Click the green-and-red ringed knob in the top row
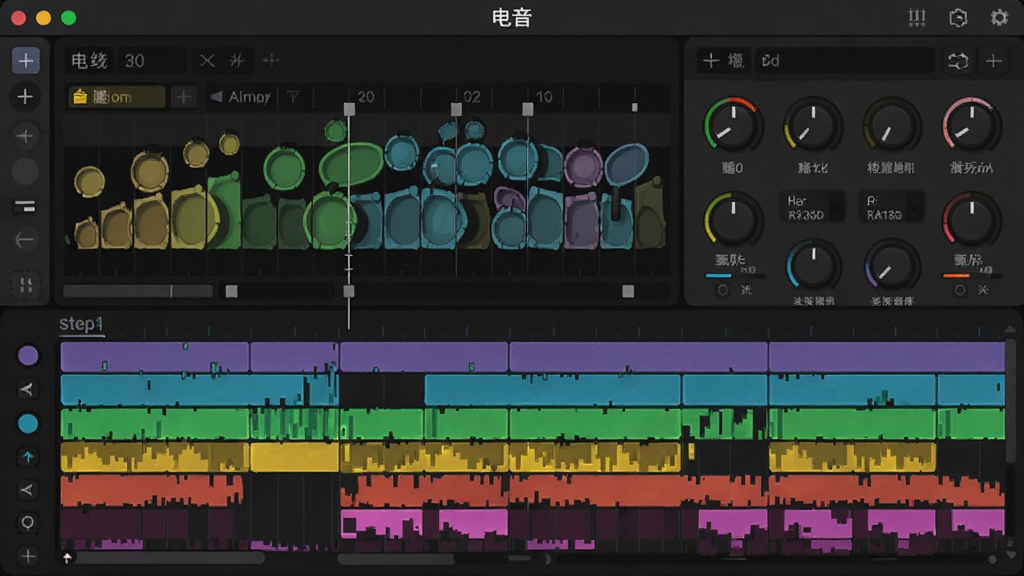1024x576 pixels. pos(733,125)
